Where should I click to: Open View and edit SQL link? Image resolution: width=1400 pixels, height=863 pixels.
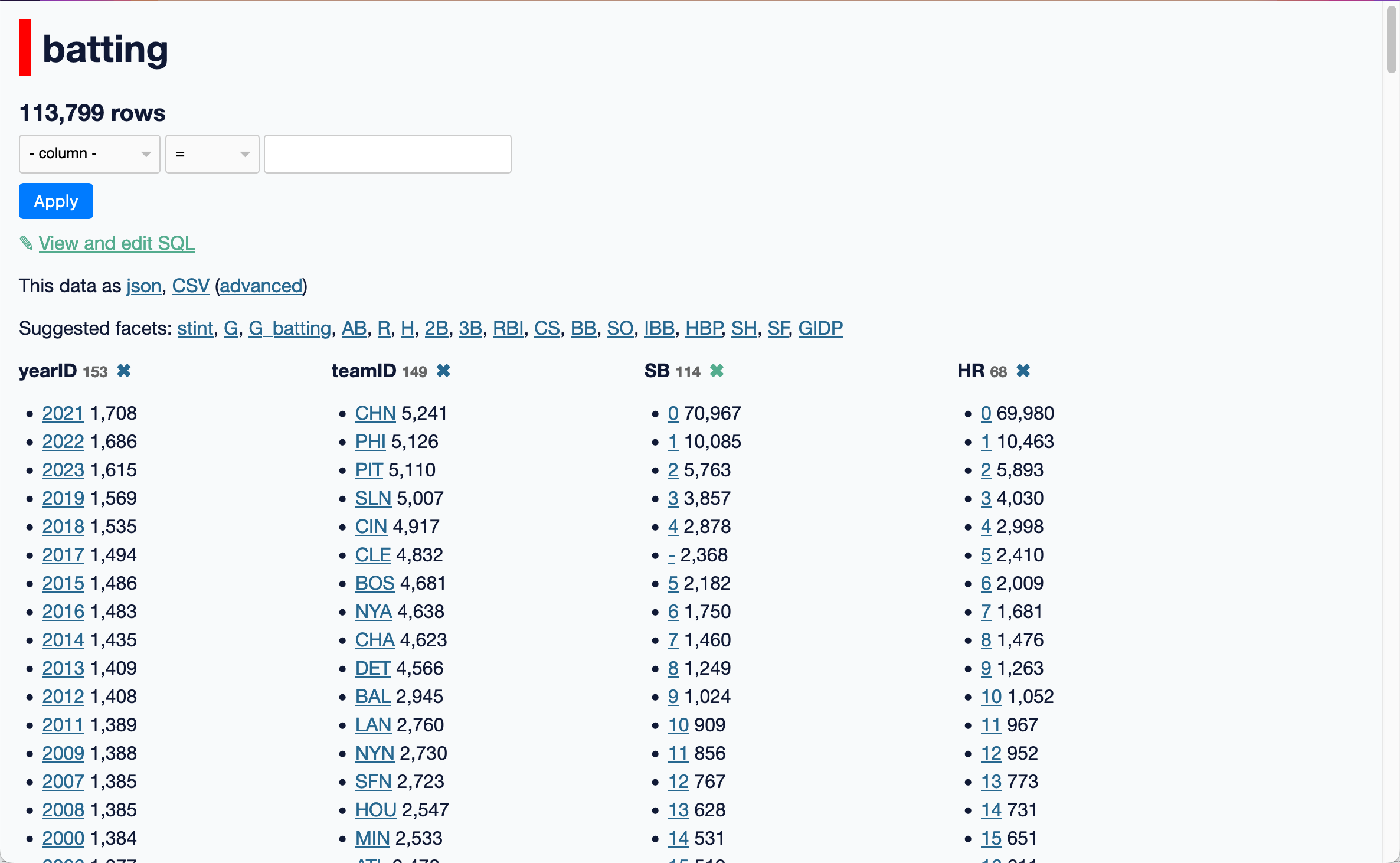pos(116,243)
